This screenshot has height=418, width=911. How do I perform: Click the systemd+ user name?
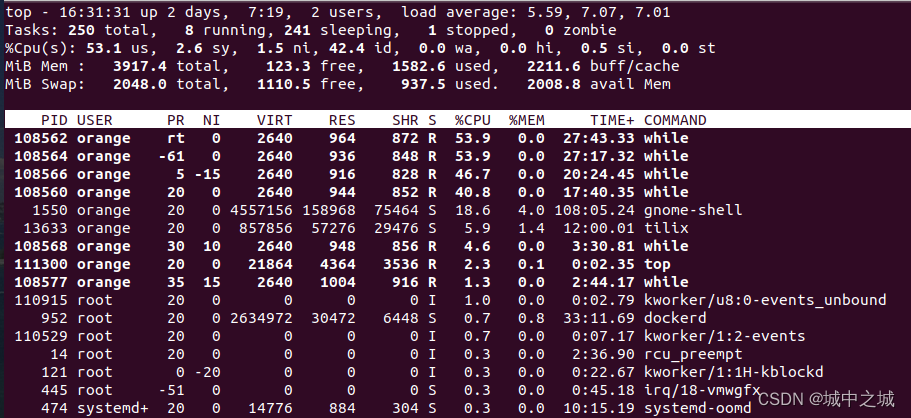(113, 409)
